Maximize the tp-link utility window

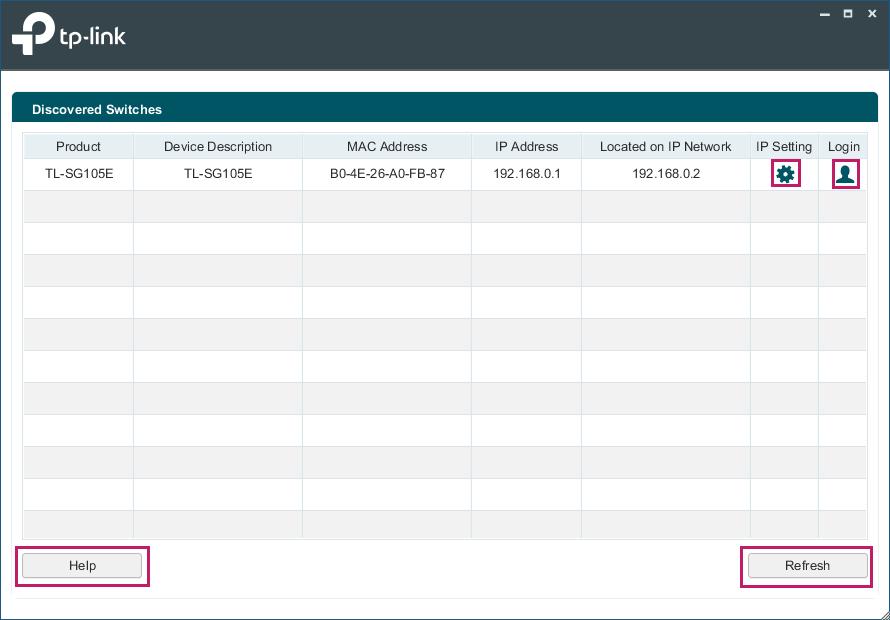848,14
